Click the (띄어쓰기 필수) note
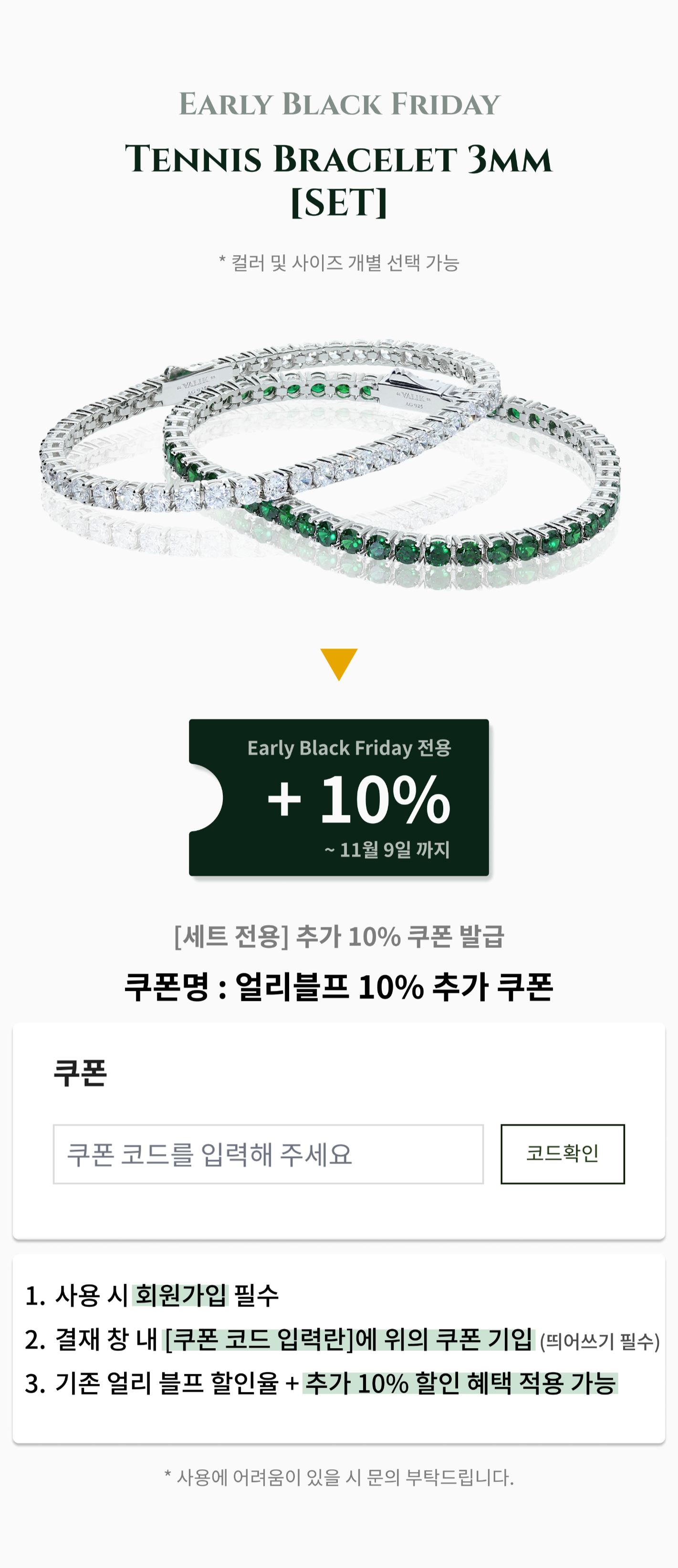Screen dimensions: 678x1568 pyautogui.click(x=599, y=1341)
